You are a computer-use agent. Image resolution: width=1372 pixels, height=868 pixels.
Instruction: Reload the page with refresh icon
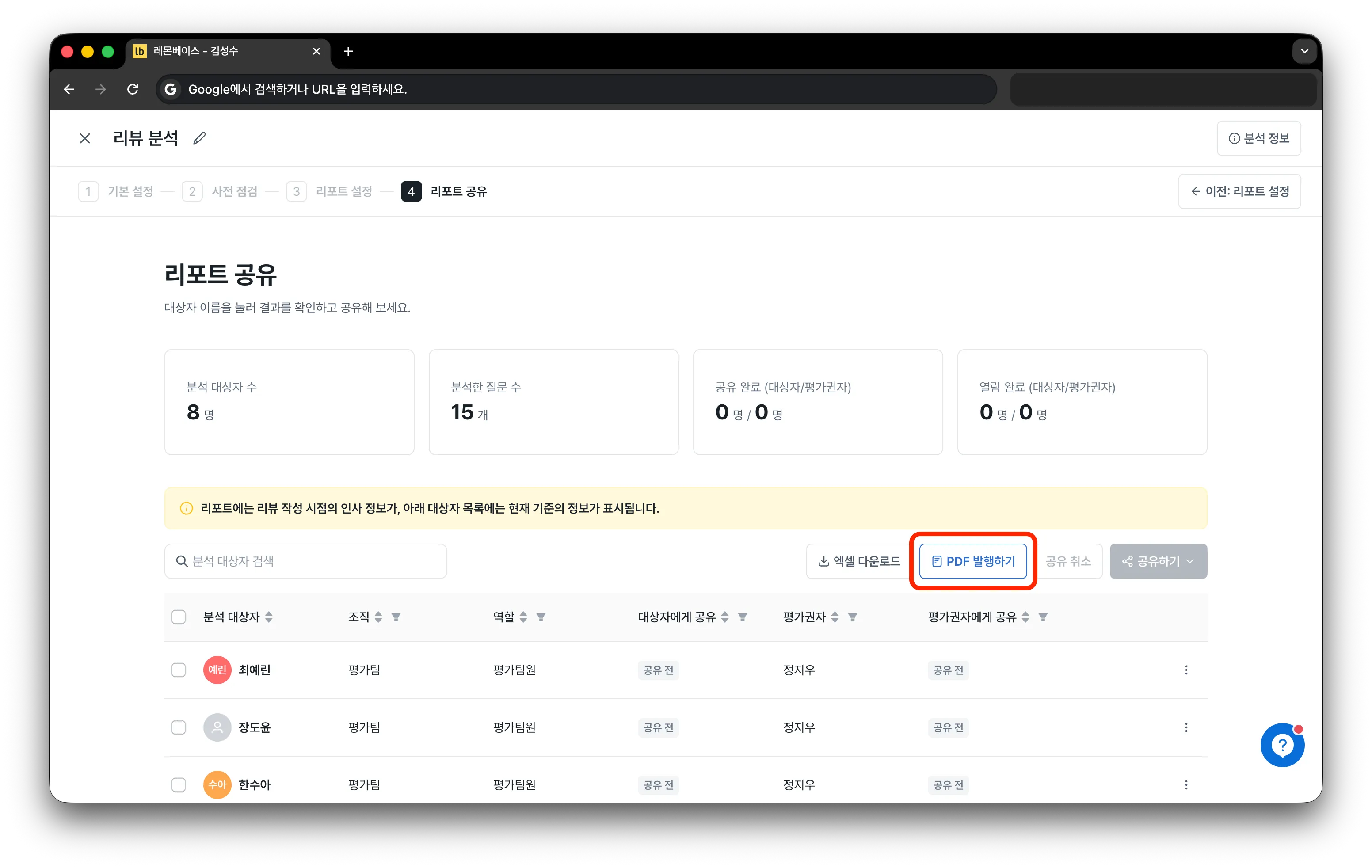(x=133, y=89)
